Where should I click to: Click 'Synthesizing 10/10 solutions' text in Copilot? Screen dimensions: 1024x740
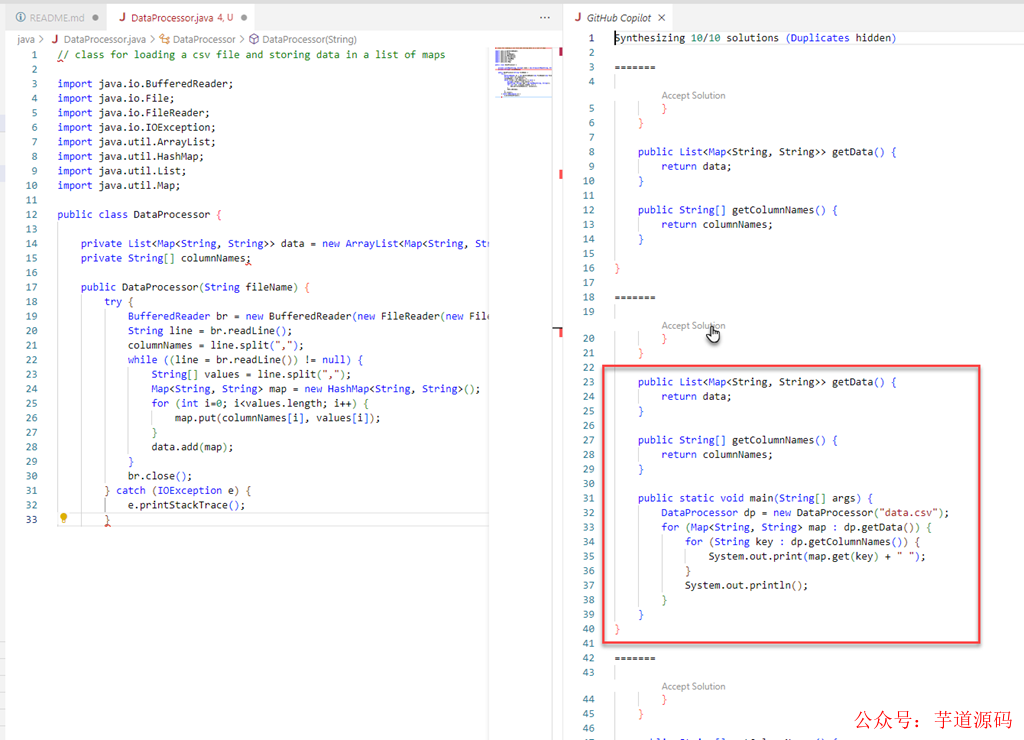(696, 38)
